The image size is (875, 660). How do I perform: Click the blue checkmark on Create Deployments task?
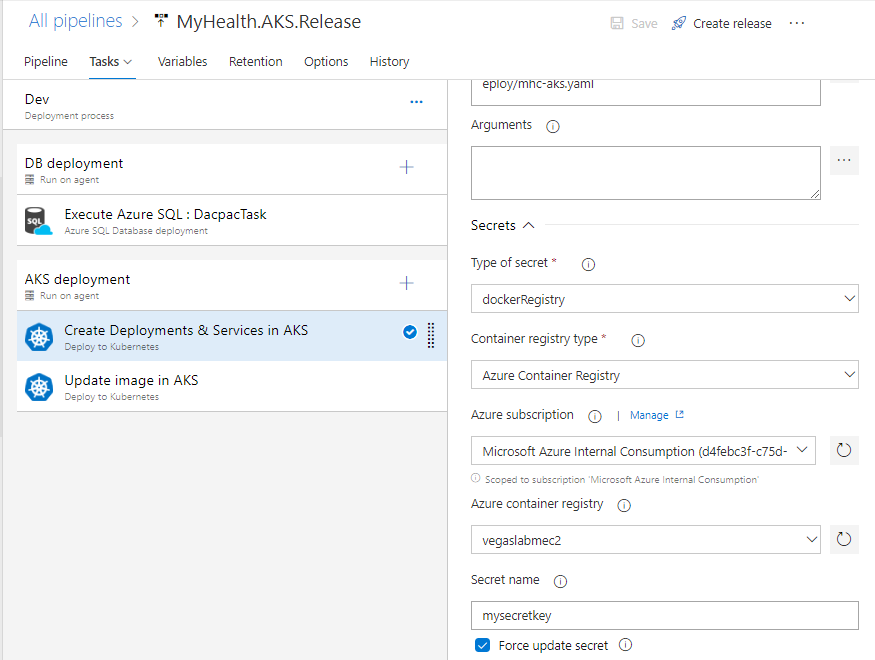[410, 332]
